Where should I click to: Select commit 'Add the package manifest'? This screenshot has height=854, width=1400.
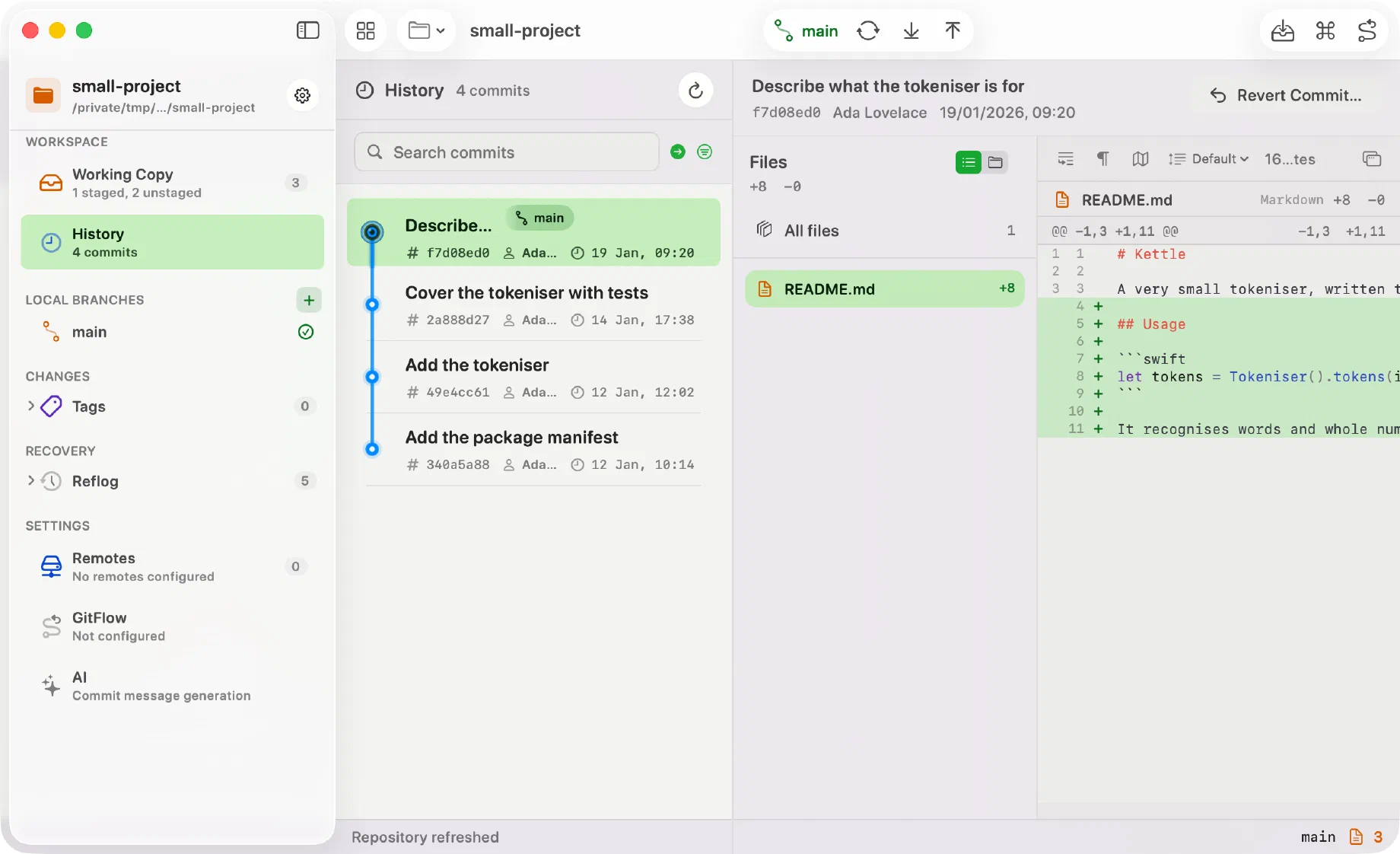point(533,449)
